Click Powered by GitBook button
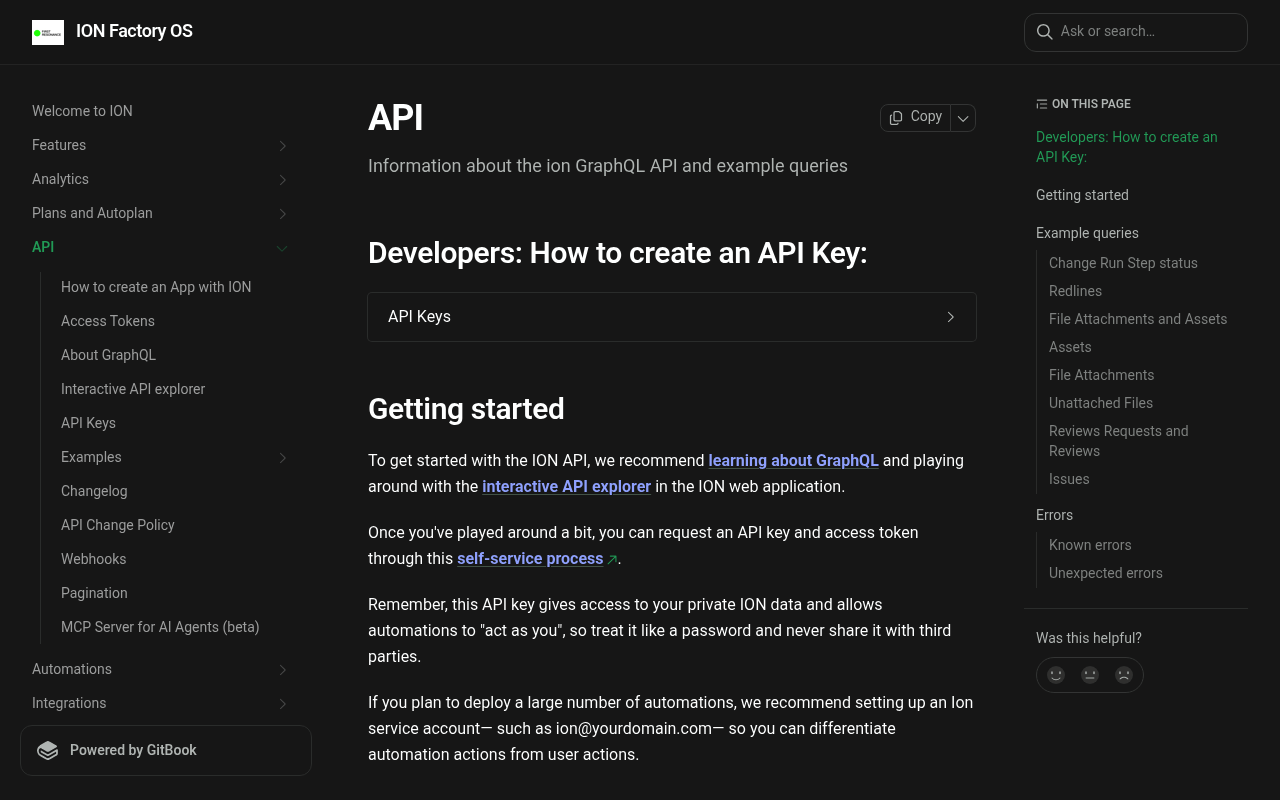1280x800 pixels. [x=166, y=750]
